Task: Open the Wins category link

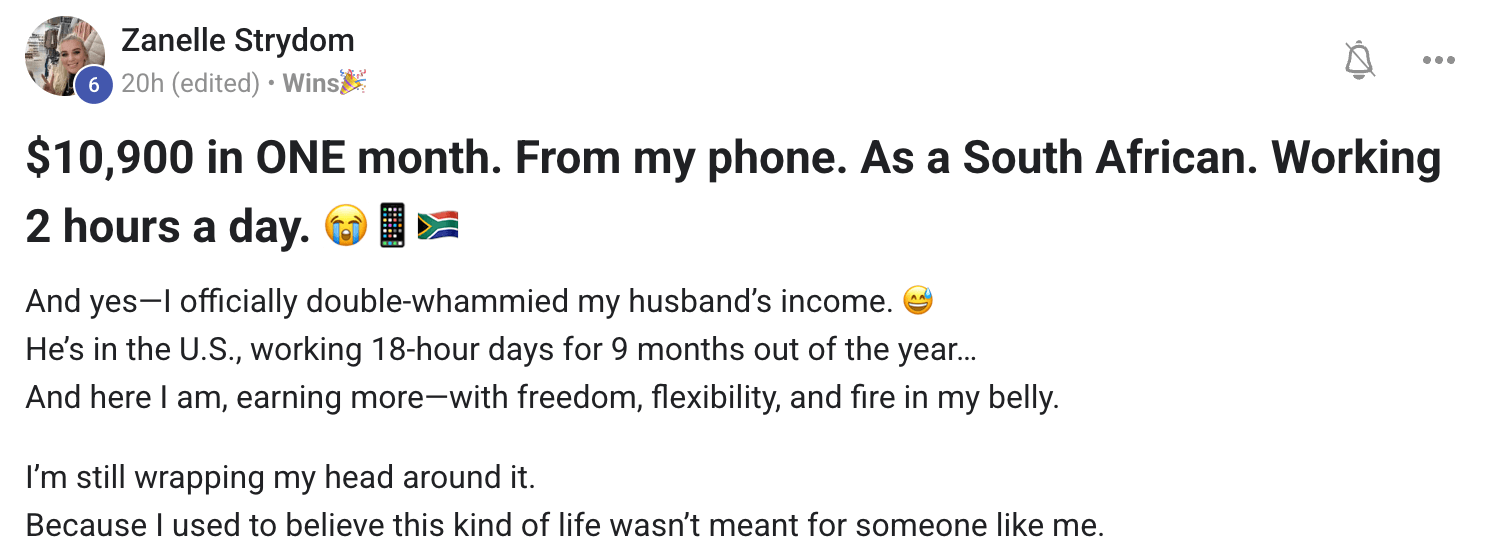Action: pyautogui.click(x=310, y=83)
